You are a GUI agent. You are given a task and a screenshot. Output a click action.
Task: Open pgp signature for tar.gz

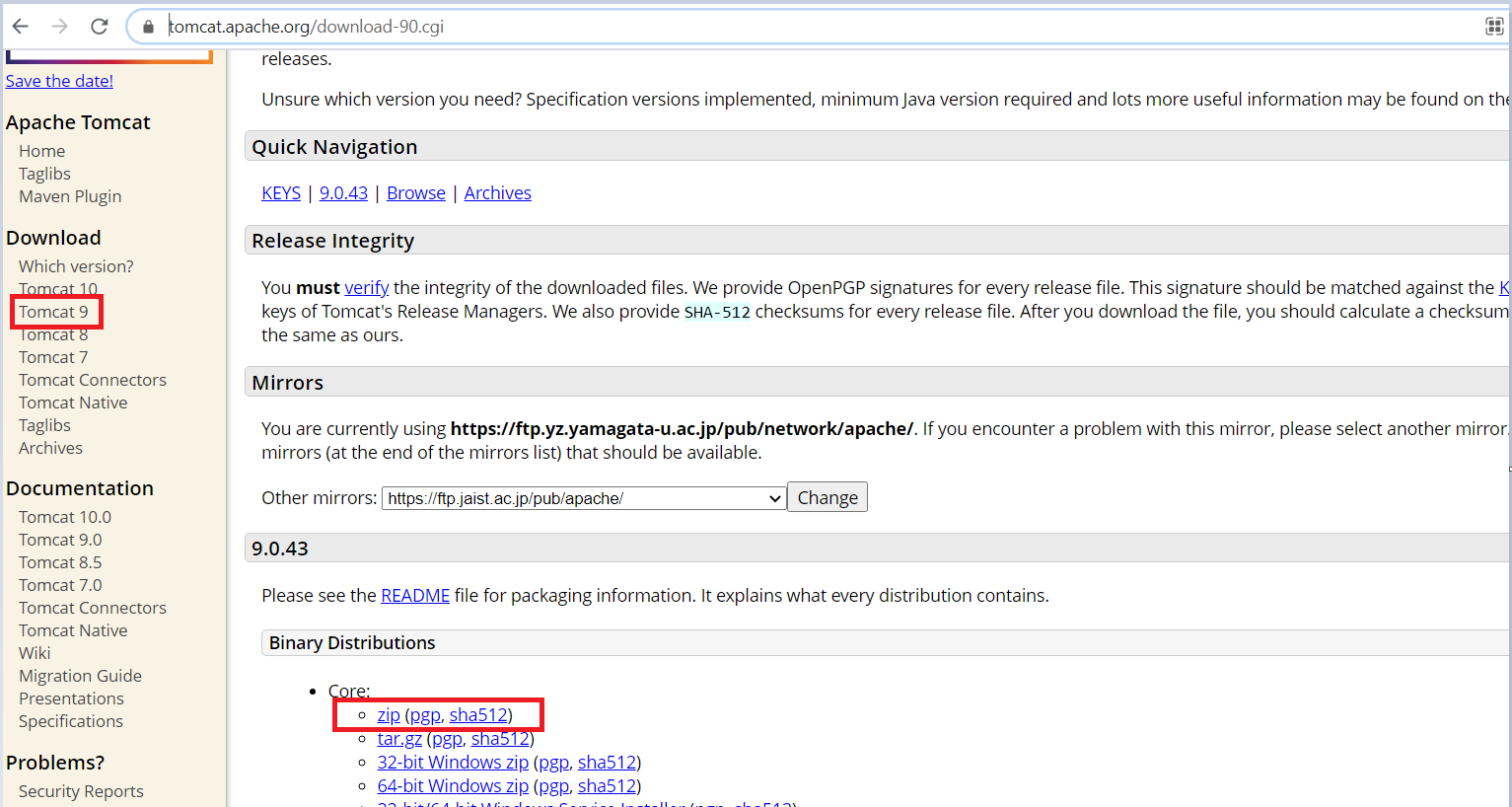click(x=447, y=739)
